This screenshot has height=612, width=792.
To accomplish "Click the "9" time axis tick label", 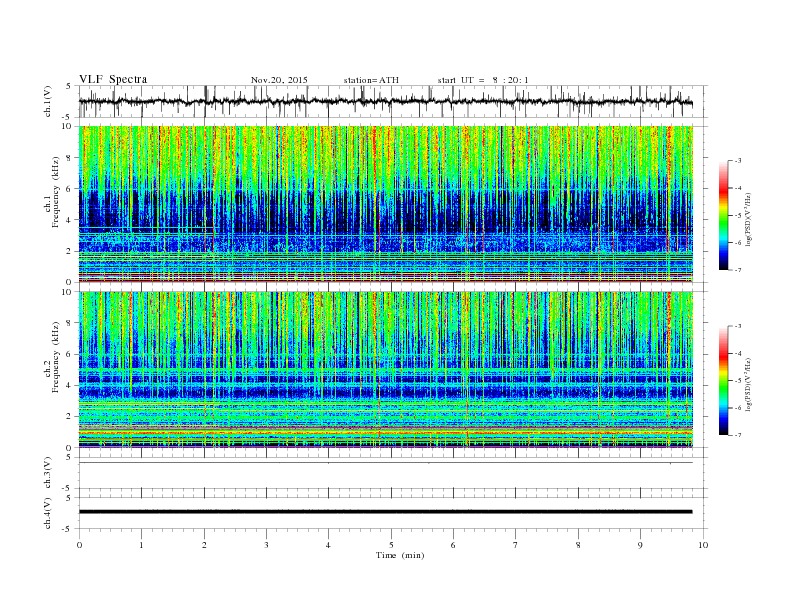I will click(640, 545).
